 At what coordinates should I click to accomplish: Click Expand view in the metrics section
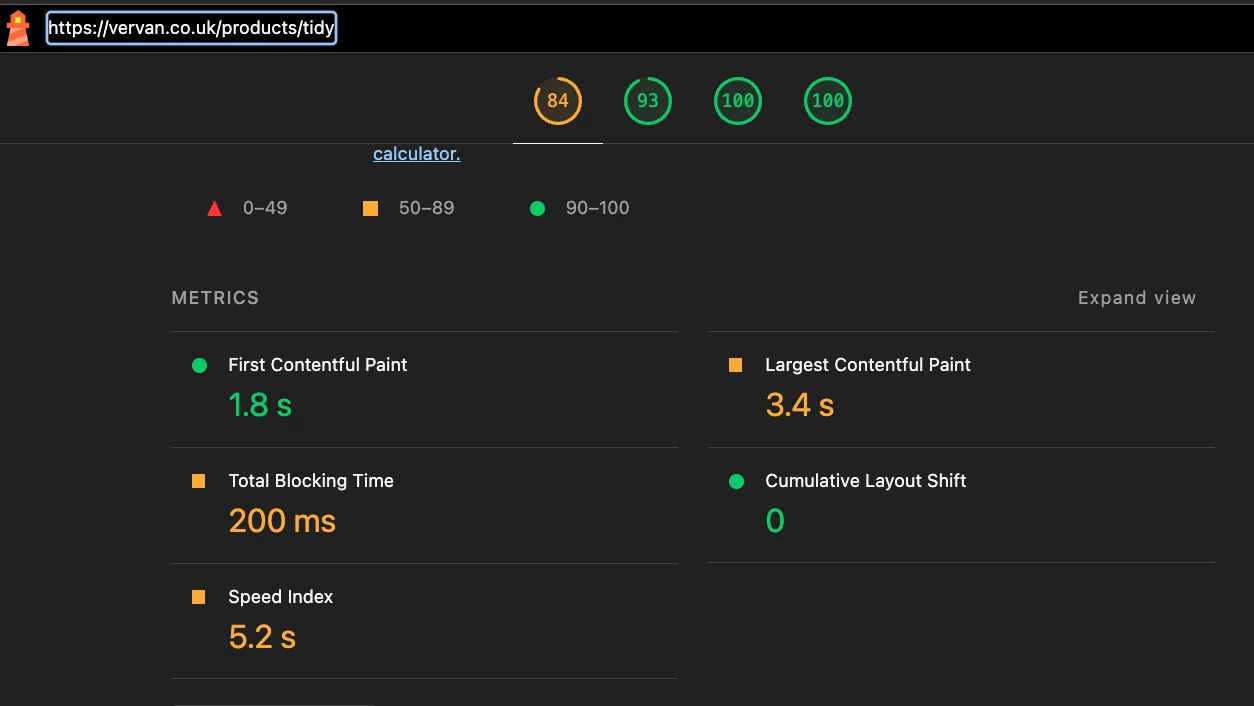pos(1136,298)
